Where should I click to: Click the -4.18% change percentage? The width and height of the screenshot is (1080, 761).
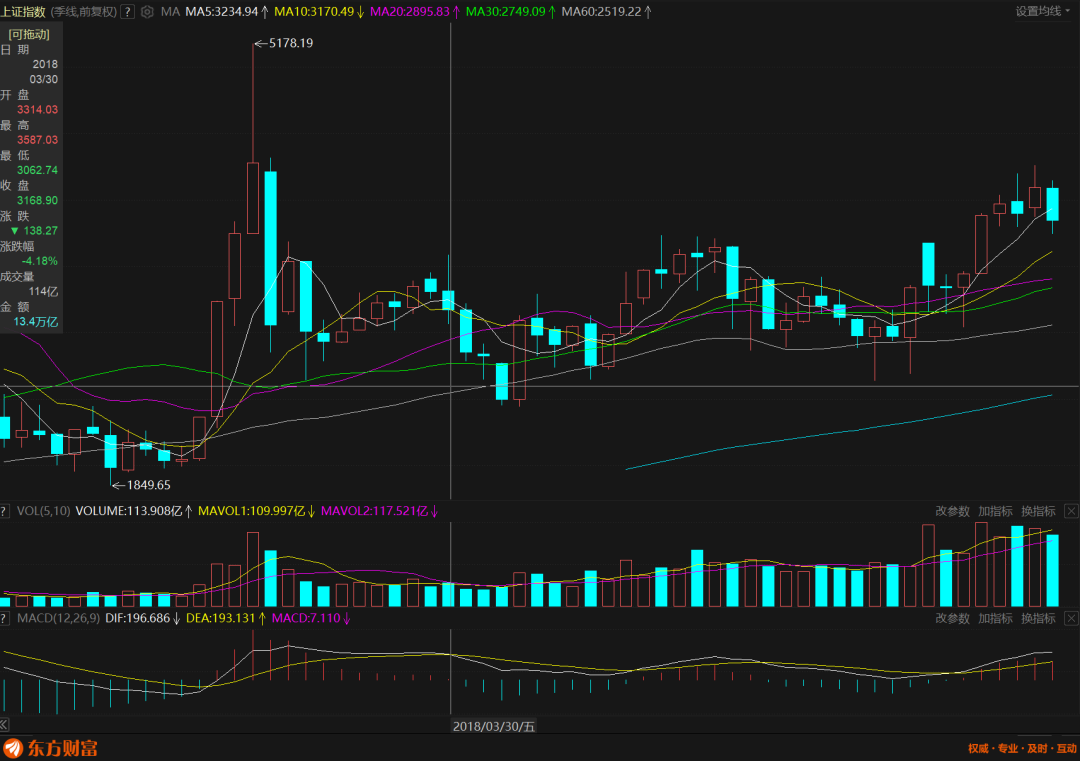point(39,261)
